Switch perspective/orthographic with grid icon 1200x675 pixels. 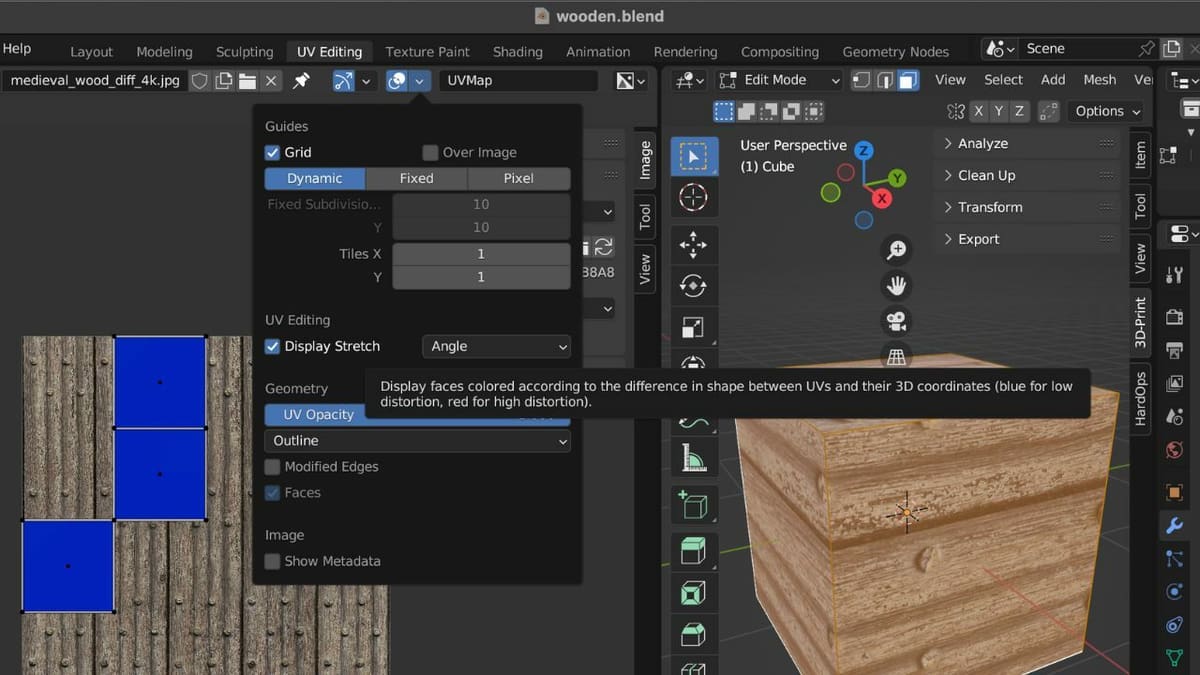coord(896,356)
